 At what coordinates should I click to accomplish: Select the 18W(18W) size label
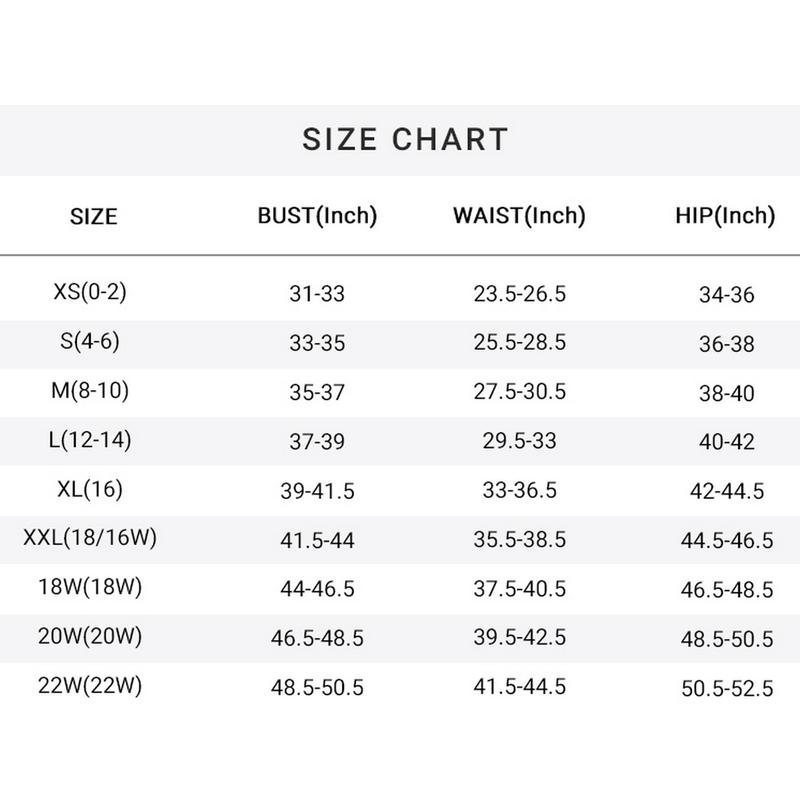point(90,587)
